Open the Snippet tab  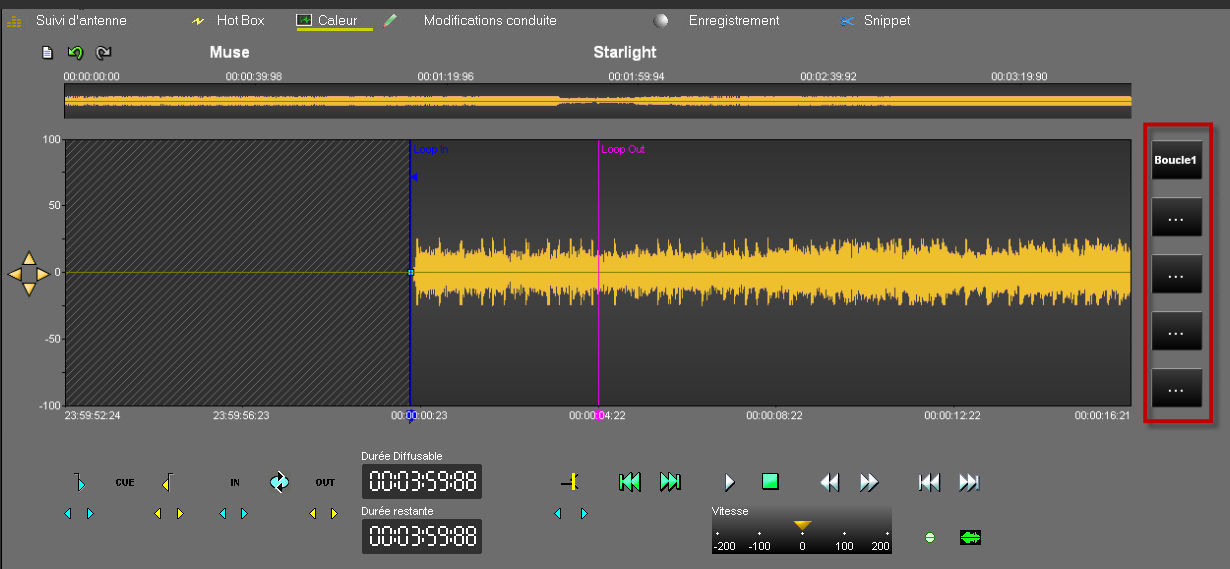tap(888, 21)
